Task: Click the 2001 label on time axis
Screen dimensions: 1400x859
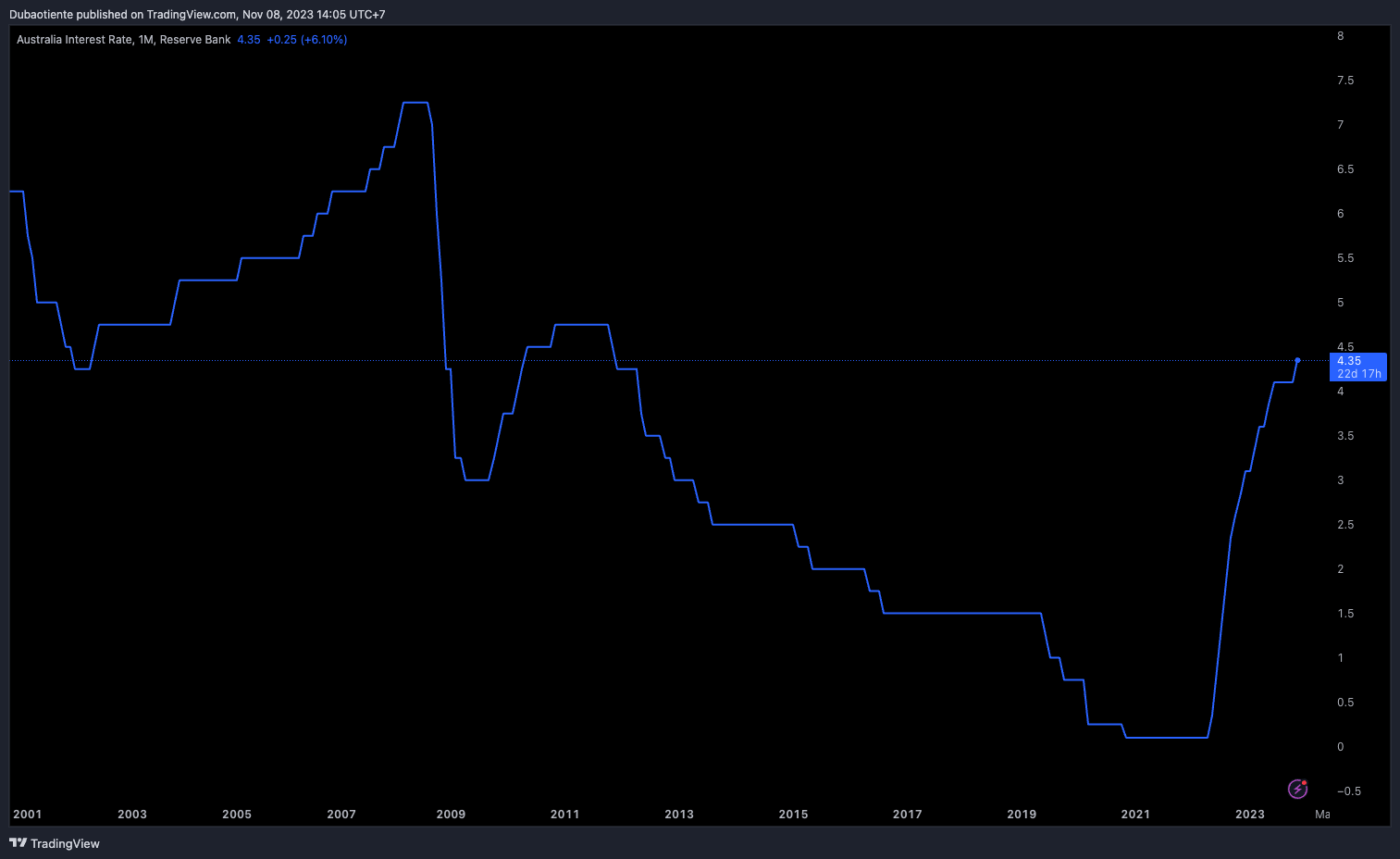Action: 28,815
